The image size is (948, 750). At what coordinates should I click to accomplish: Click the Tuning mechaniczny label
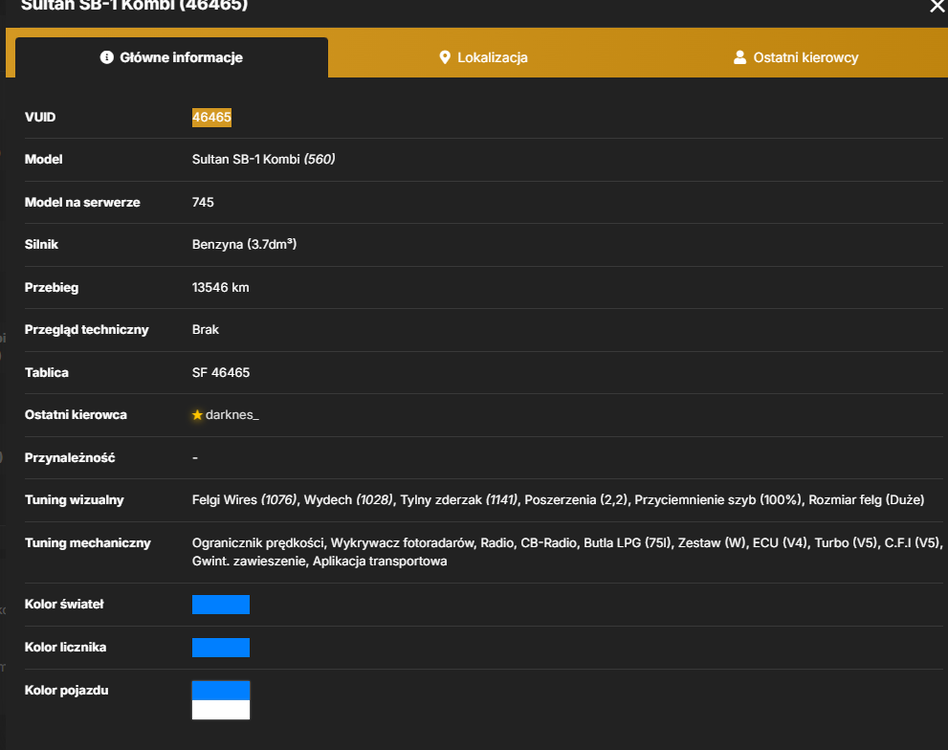tap(88, 543)
